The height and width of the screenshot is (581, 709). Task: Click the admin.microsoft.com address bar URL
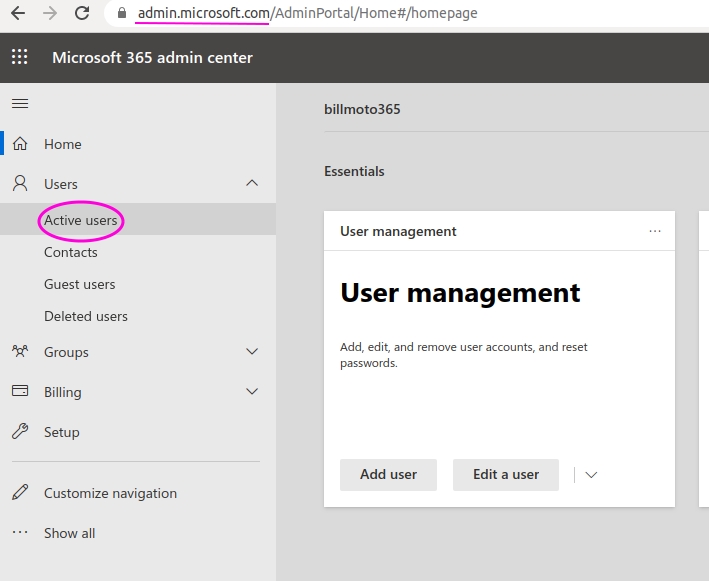pyautogui.click(x=307, y=13)
